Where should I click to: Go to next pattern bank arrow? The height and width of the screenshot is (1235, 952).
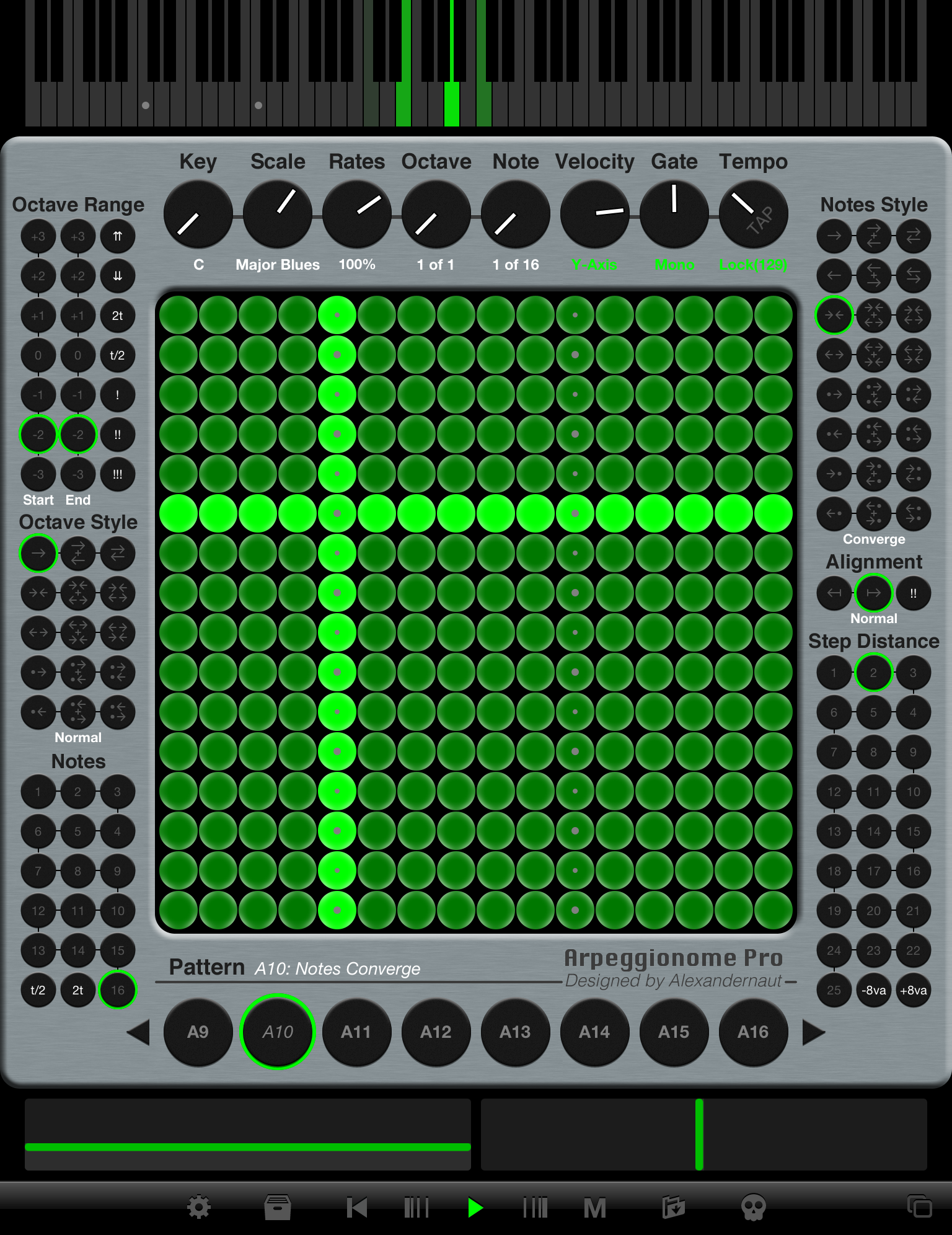click(x=813, y=1032)
